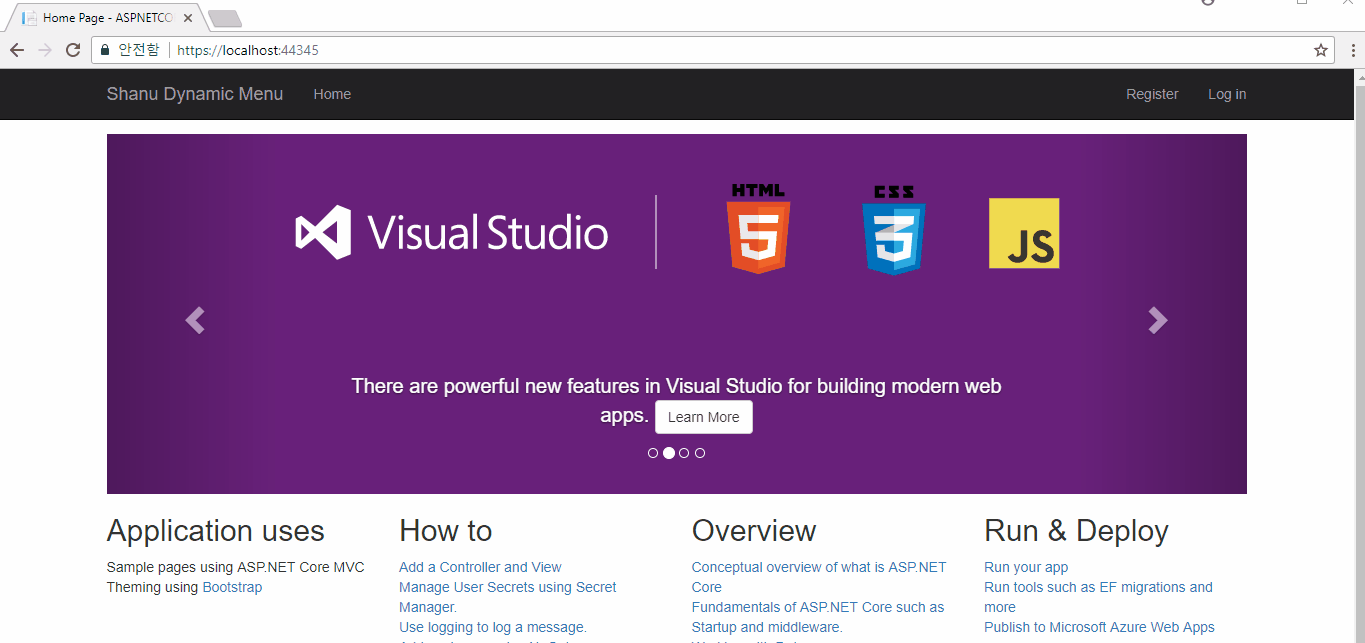
Task: Click the scrollbar up arrow
Action: [x=1358, y=76]
